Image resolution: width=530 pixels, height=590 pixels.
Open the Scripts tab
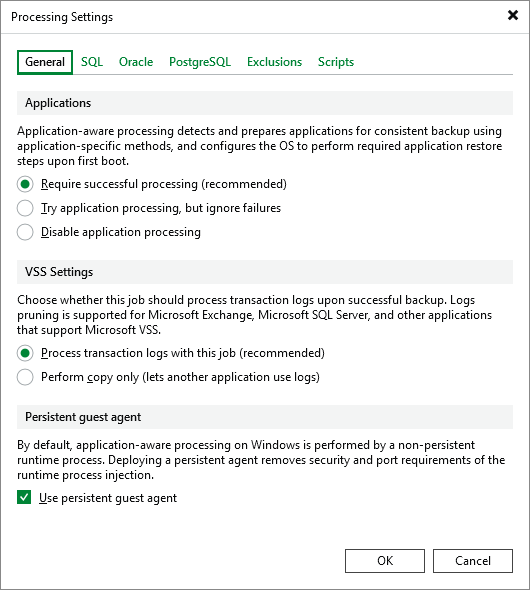click(336, 62)
